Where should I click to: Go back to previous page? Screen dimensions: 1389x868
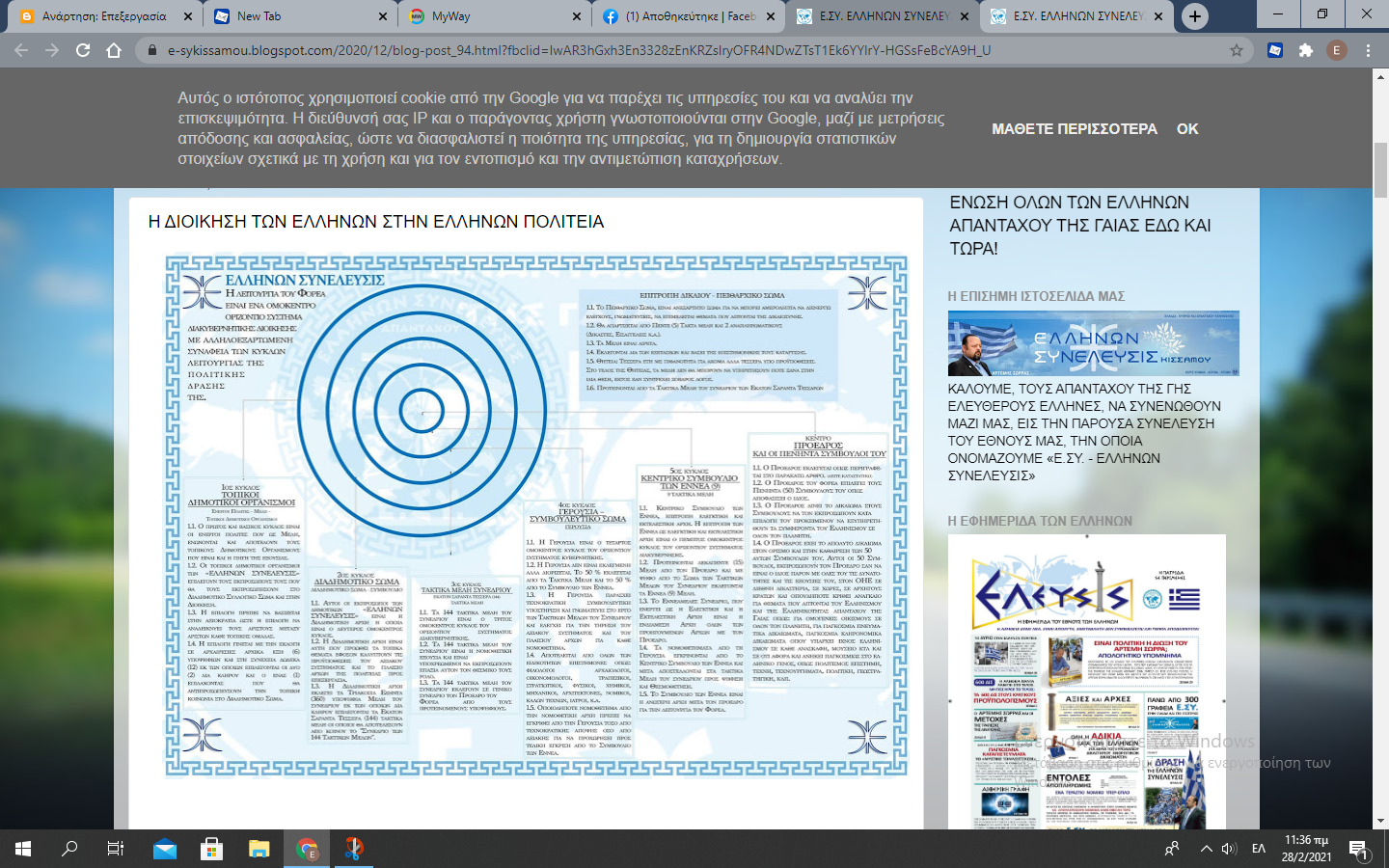point(21,50)
